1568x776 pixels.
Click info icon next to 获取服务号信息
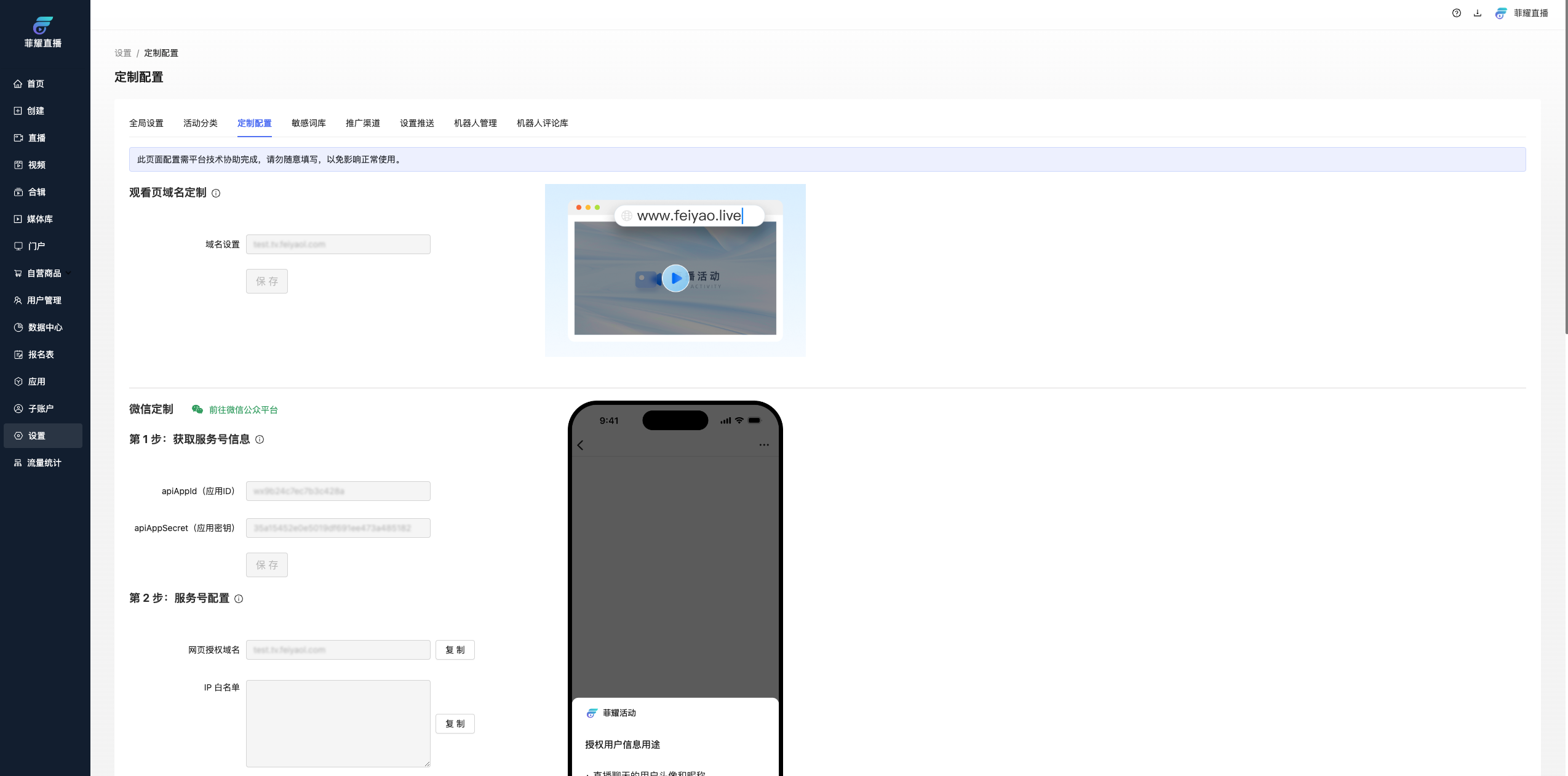click(260, 439)
